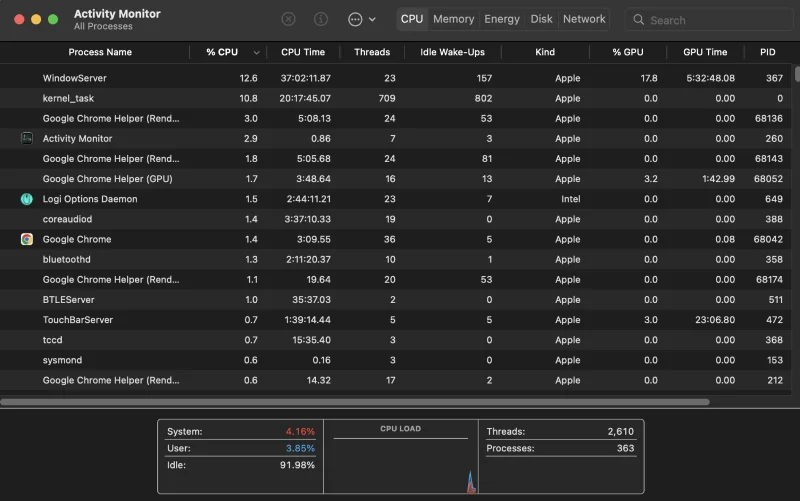800x501 pixels.
Task: Open the process Info (i) toolbar icon
Action: [x=320, y=19]
